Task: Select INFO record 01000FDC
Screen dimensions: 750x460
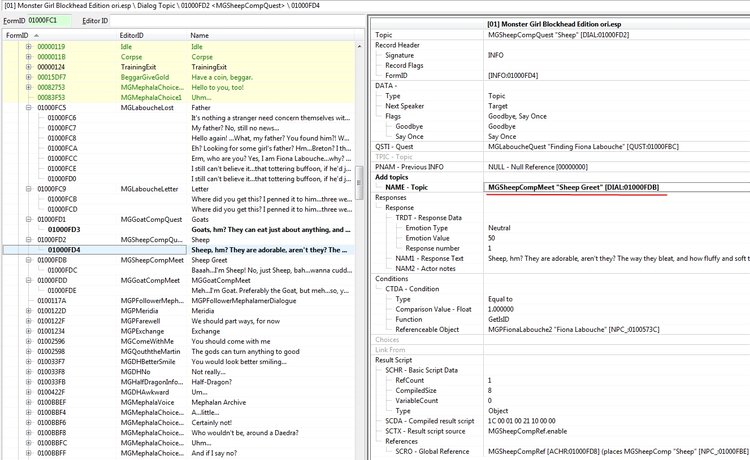Action: (x=179, y=270)
